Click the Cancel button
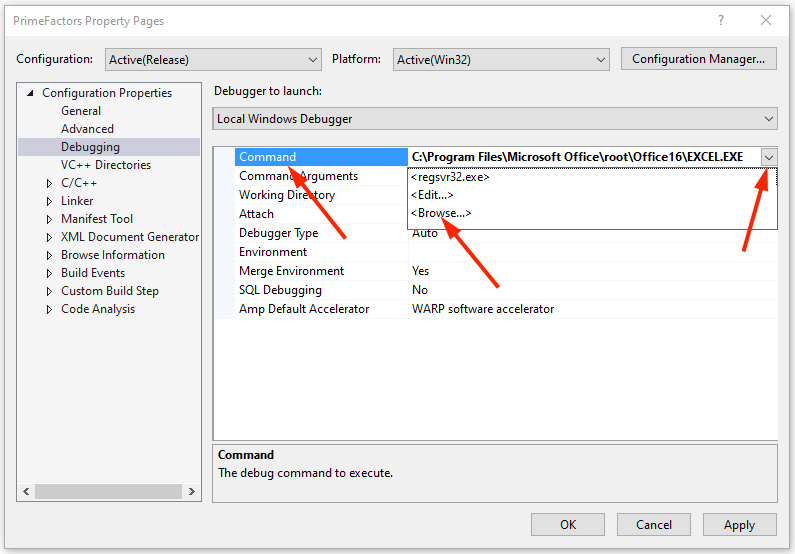This screenshot has width=795, height=554. pos(654,525)
